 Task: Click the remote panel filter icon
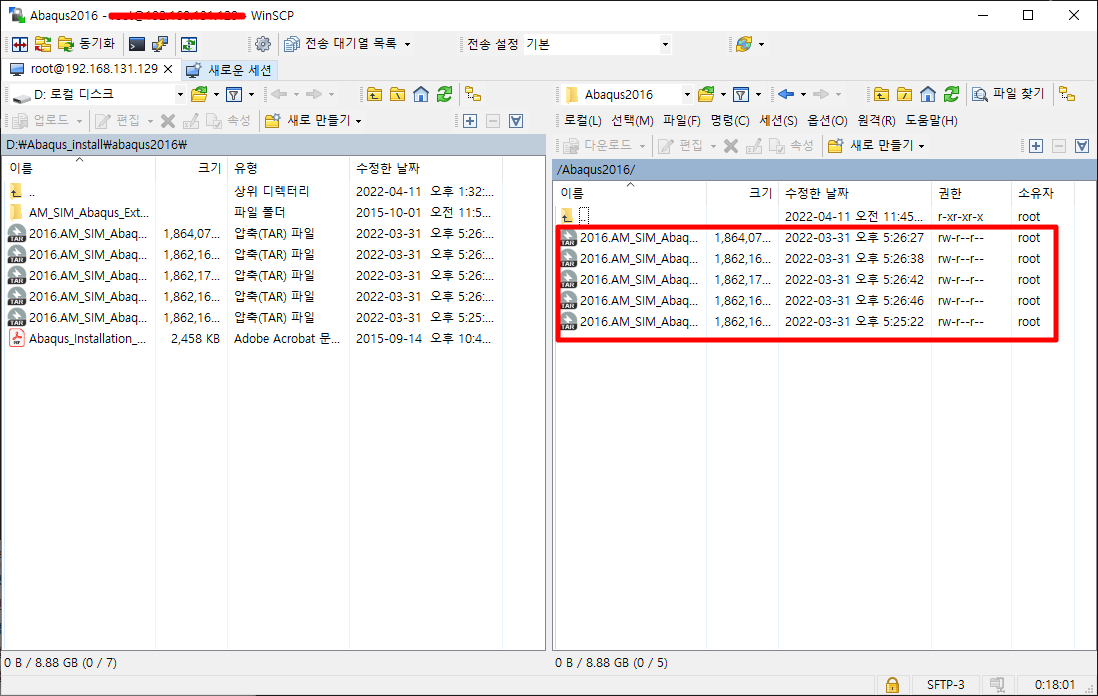pyautogui.click(x=741, y=95)
